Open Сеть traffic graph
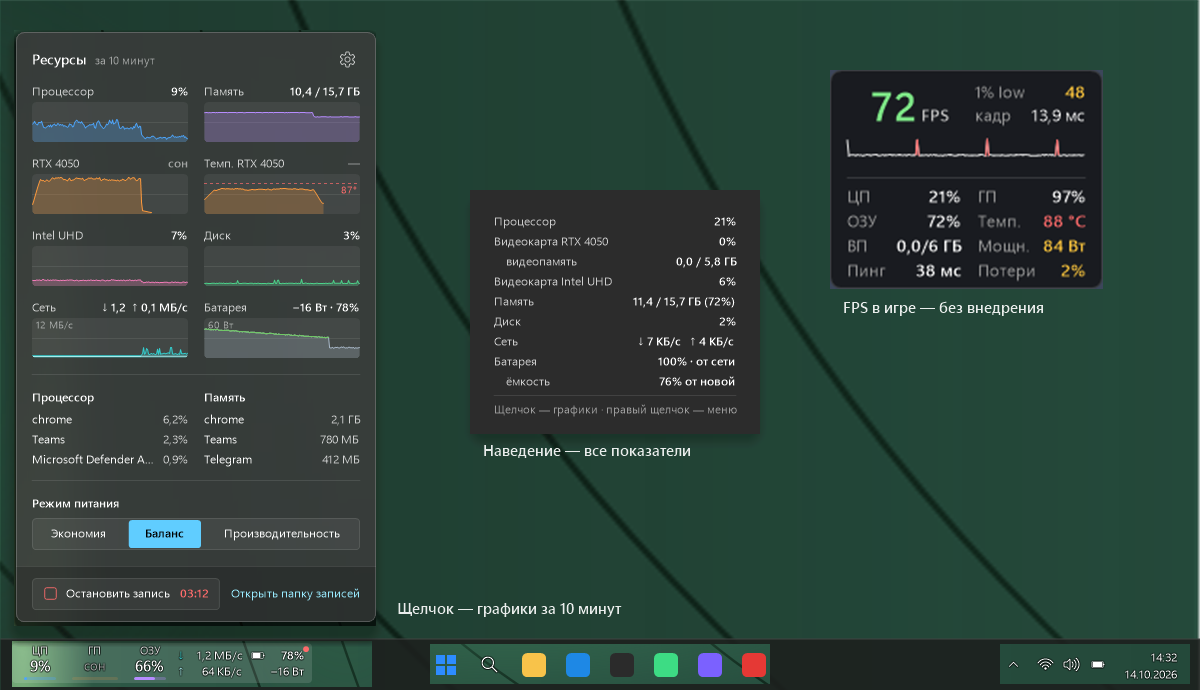Screen dimensions: 1200x690 [x=110, y=337]
